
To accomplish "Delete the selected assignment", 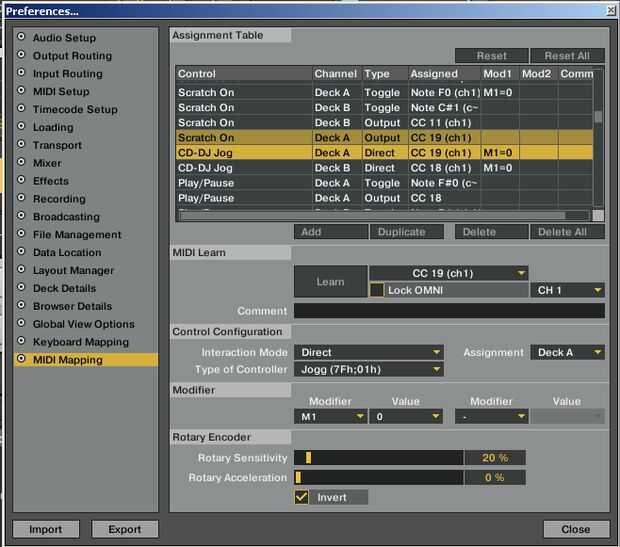I will point(491,232).
